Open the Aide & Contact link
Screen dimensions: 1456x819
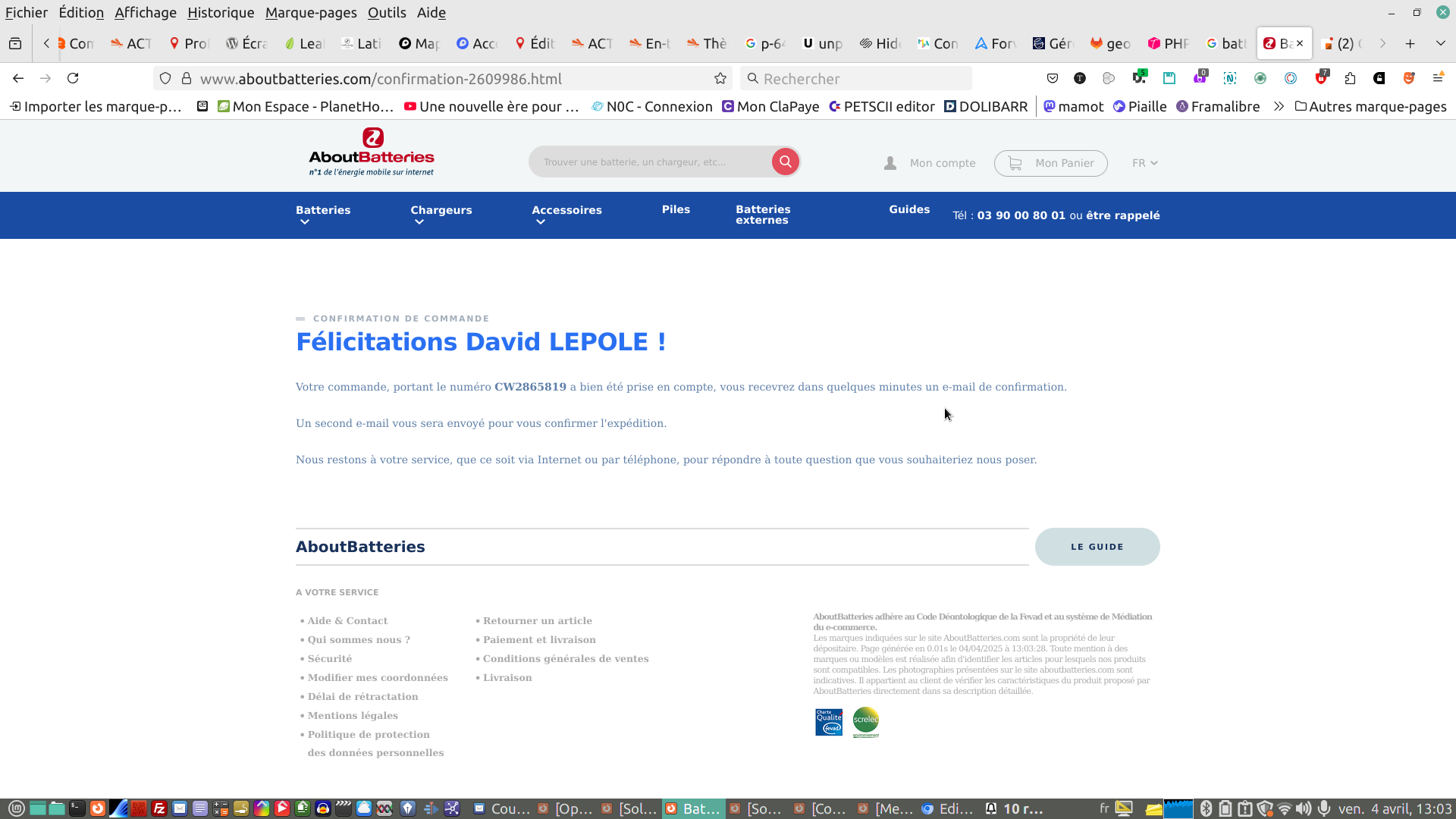347,621
